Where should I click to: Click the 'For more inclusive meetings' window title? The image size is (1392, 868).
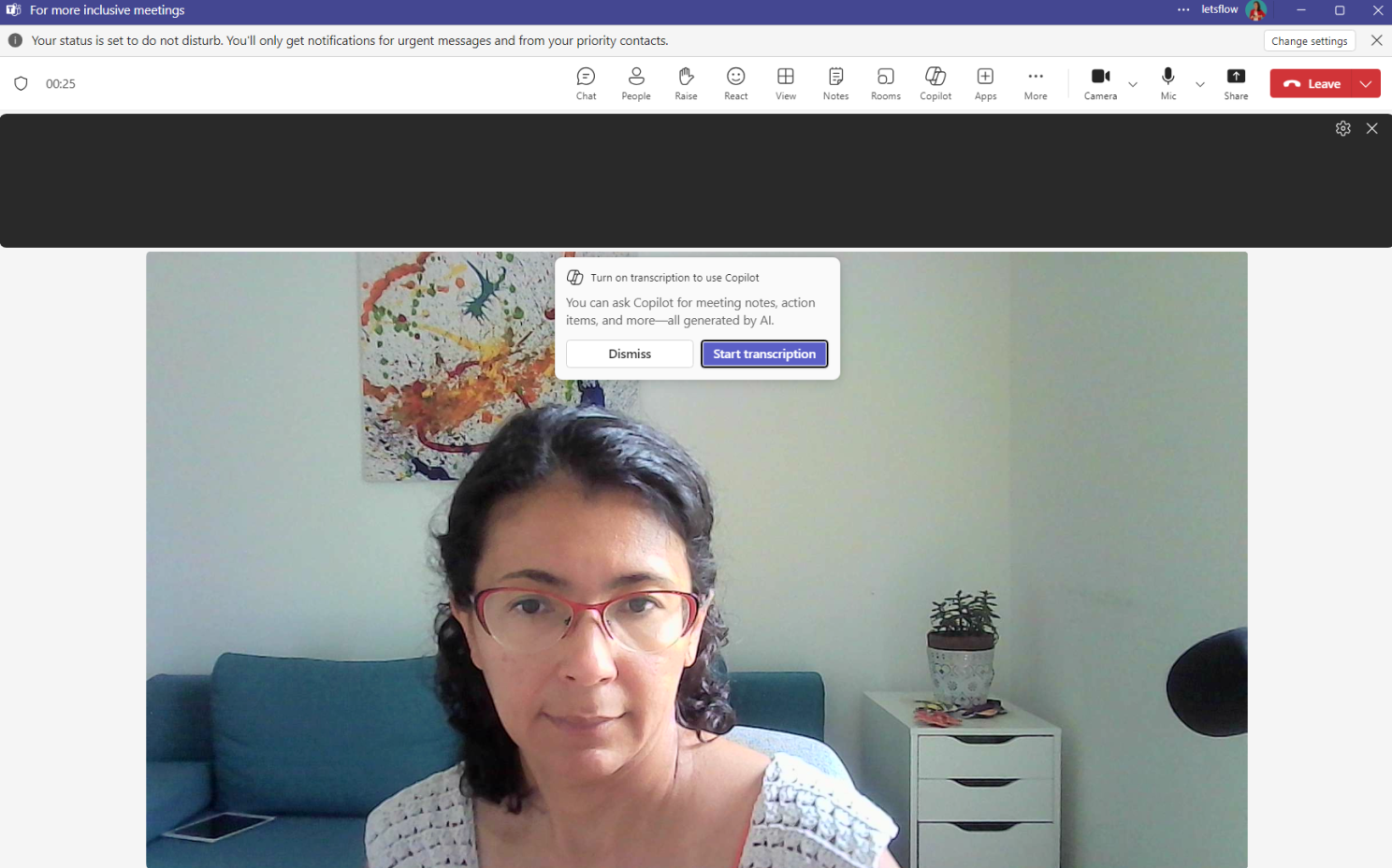click(x=108, y=10)
